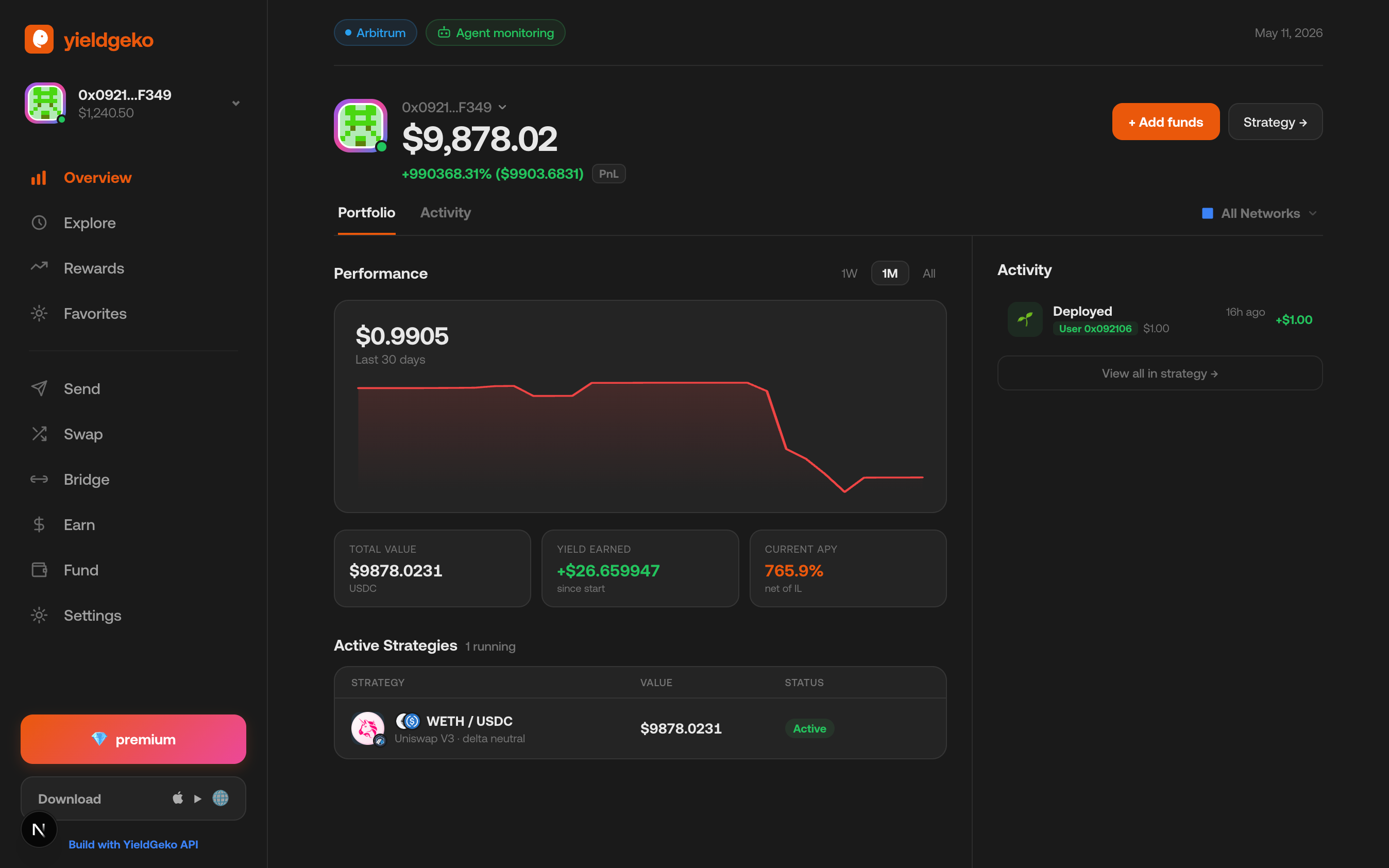This screenshot has height=868, width=1389.
Task: Click the web globe download icon
Action: click(x=221, y=798)
